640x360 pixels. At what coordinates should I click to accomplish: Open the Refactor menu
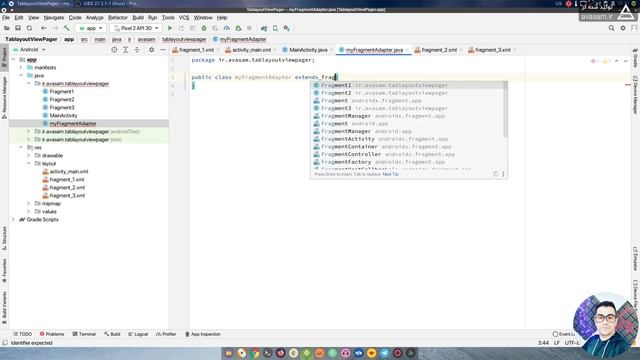pyautogui.click(x=118, y=18)
